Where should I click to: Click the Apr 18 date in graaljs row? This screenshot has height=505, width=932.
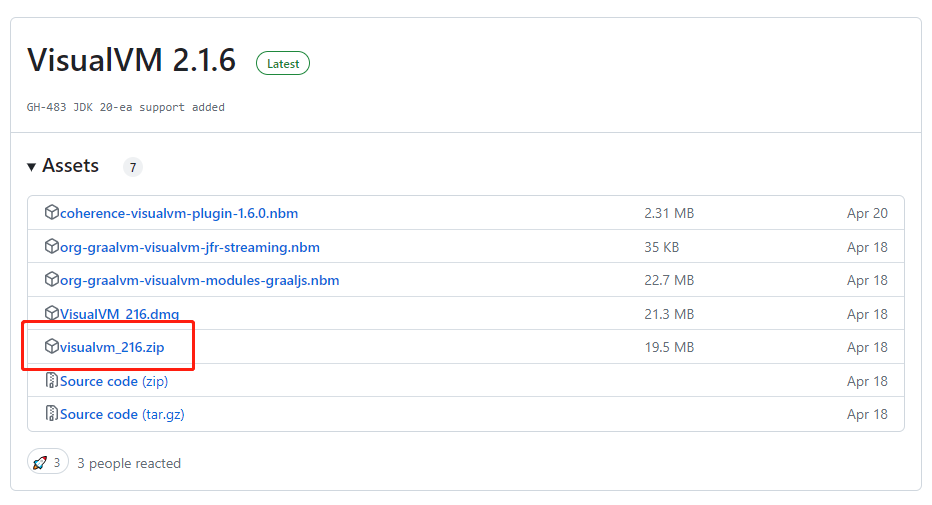(x=867, y=280)
